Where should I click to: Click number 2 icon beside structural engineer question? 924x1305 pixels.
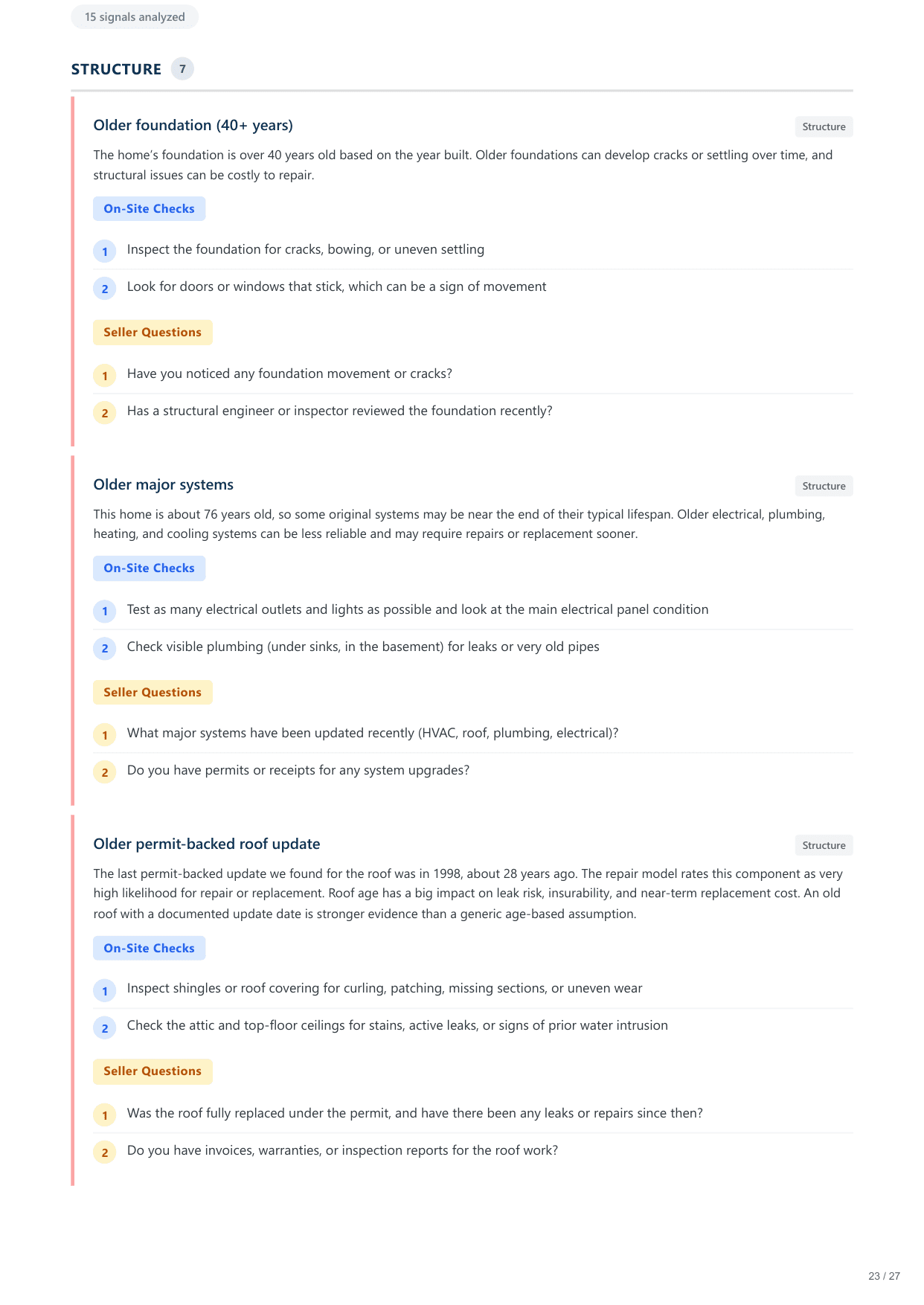click(105, 413)
